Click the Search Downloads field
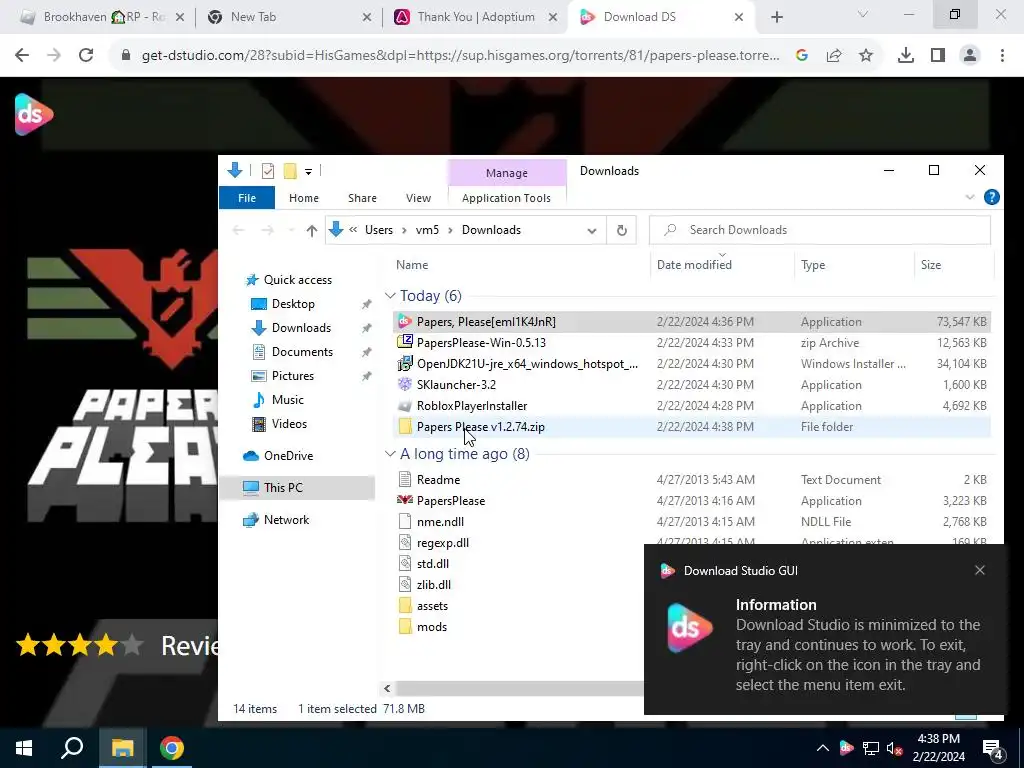Viewport: 1024px width, 768px height. pos(820,230)
